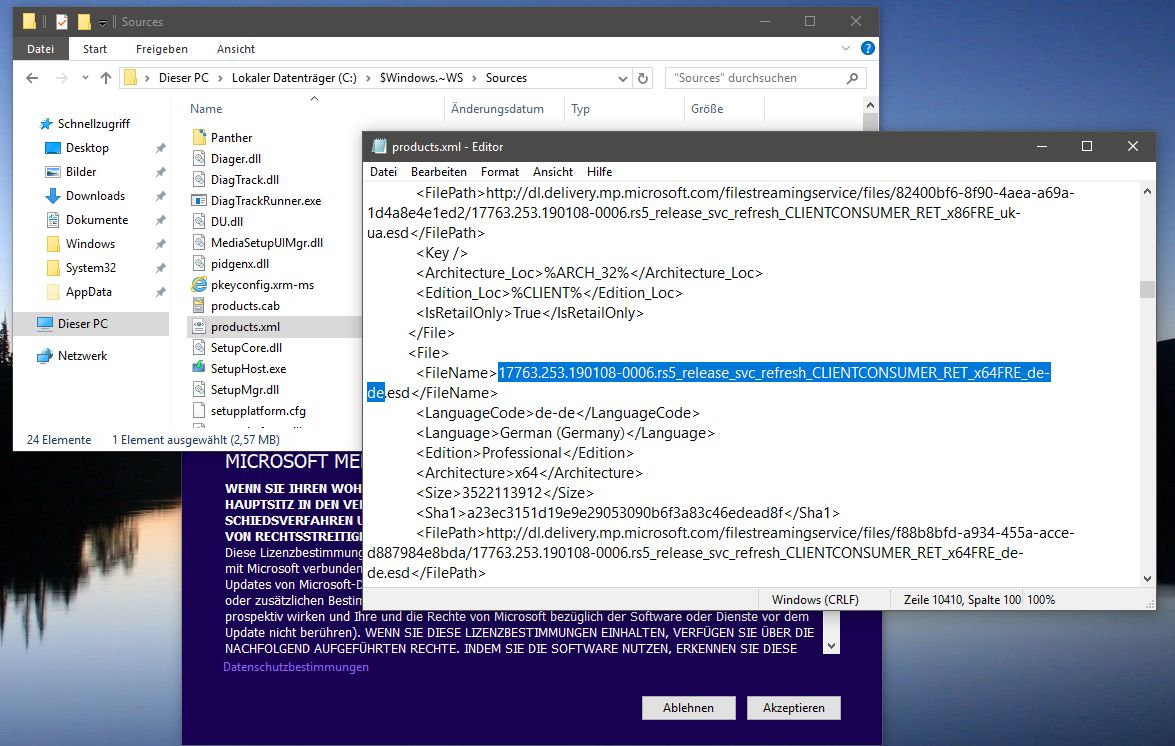Switch to the Freigeben ribbon tab
The height and width of the screenshot is (746, 1175).
tap(162, 49)
